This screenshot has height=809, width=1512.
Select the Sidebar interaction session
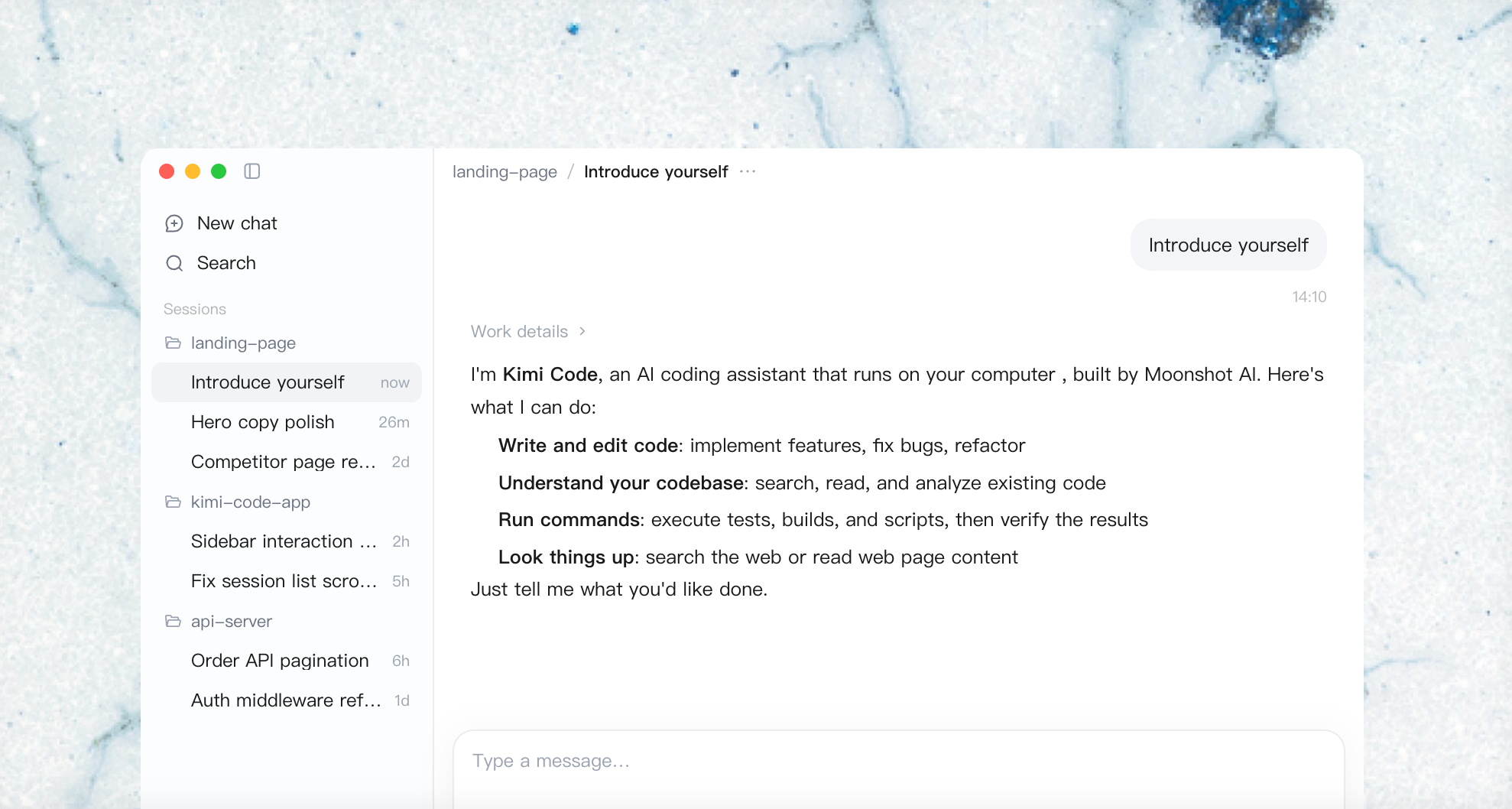pos(287,541)
